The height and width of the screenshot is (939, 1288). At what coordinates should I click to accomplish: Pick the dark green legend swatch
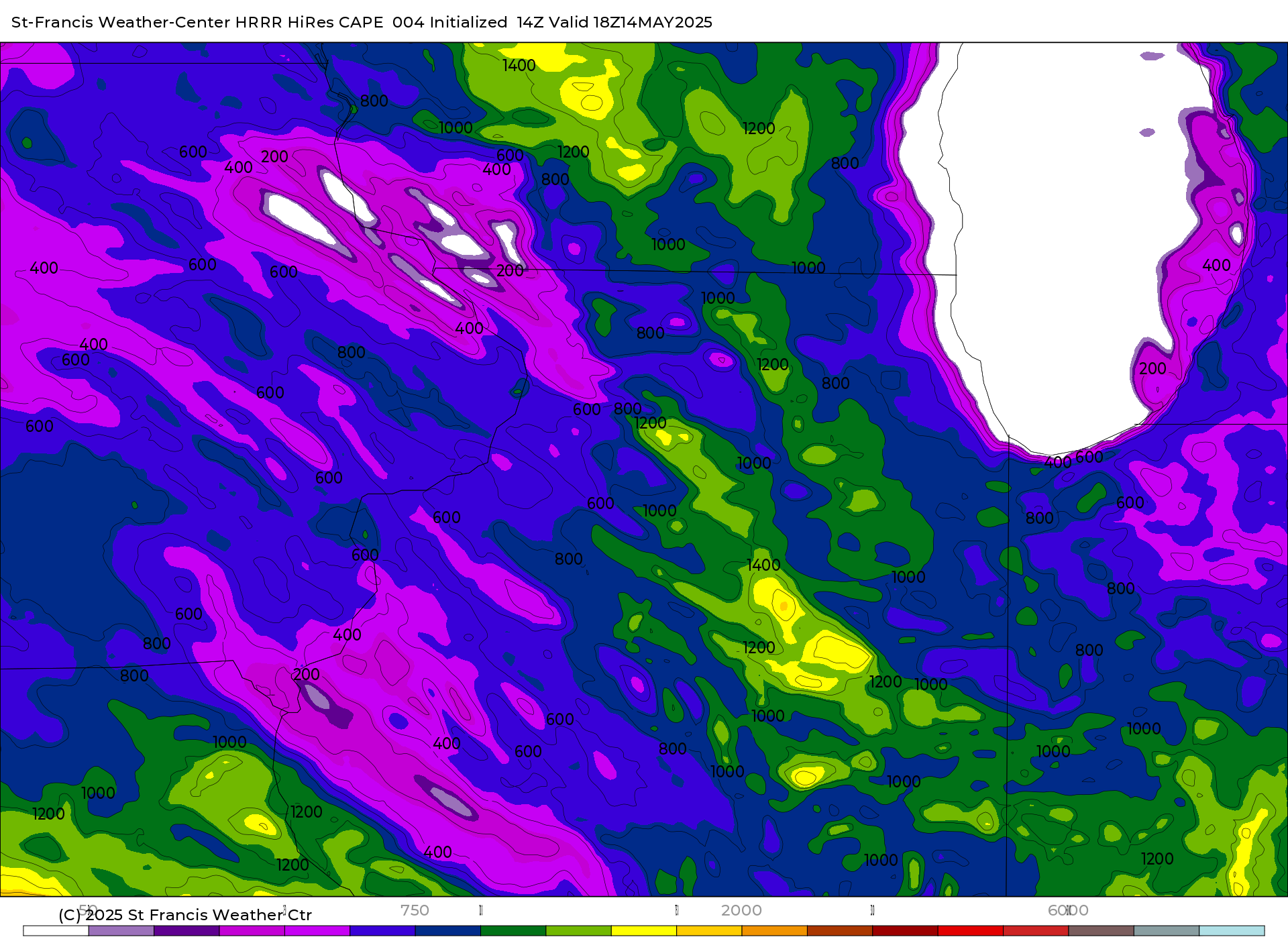(x=513, y=931)
